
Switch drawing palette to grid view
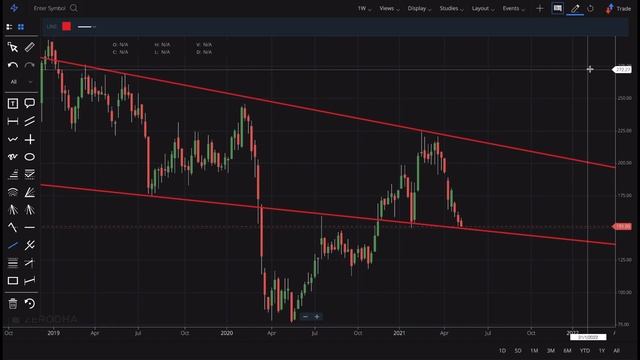(x=21, y=27)
